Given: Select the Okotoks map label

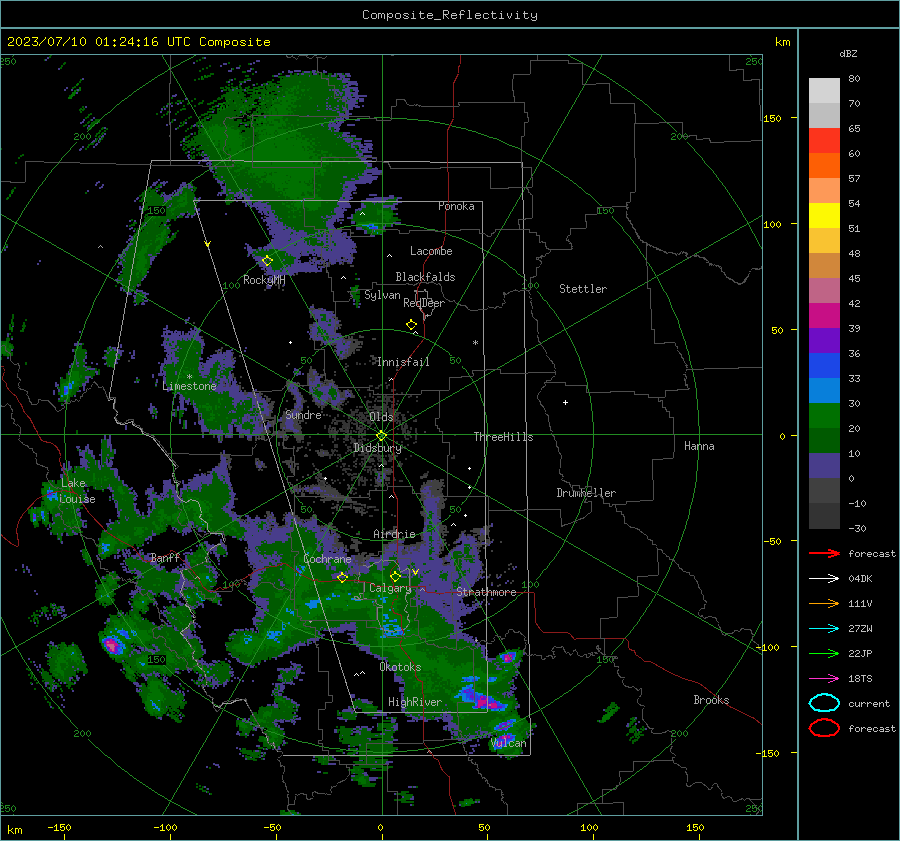Looking at the screenshot, I should [400, 667].
